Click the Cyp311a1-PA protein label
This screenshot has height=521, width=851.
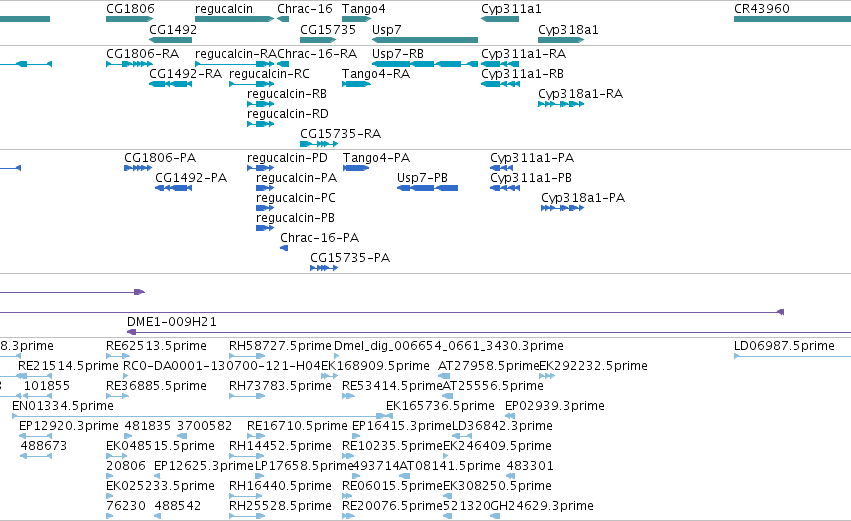[x=532, y=158]
